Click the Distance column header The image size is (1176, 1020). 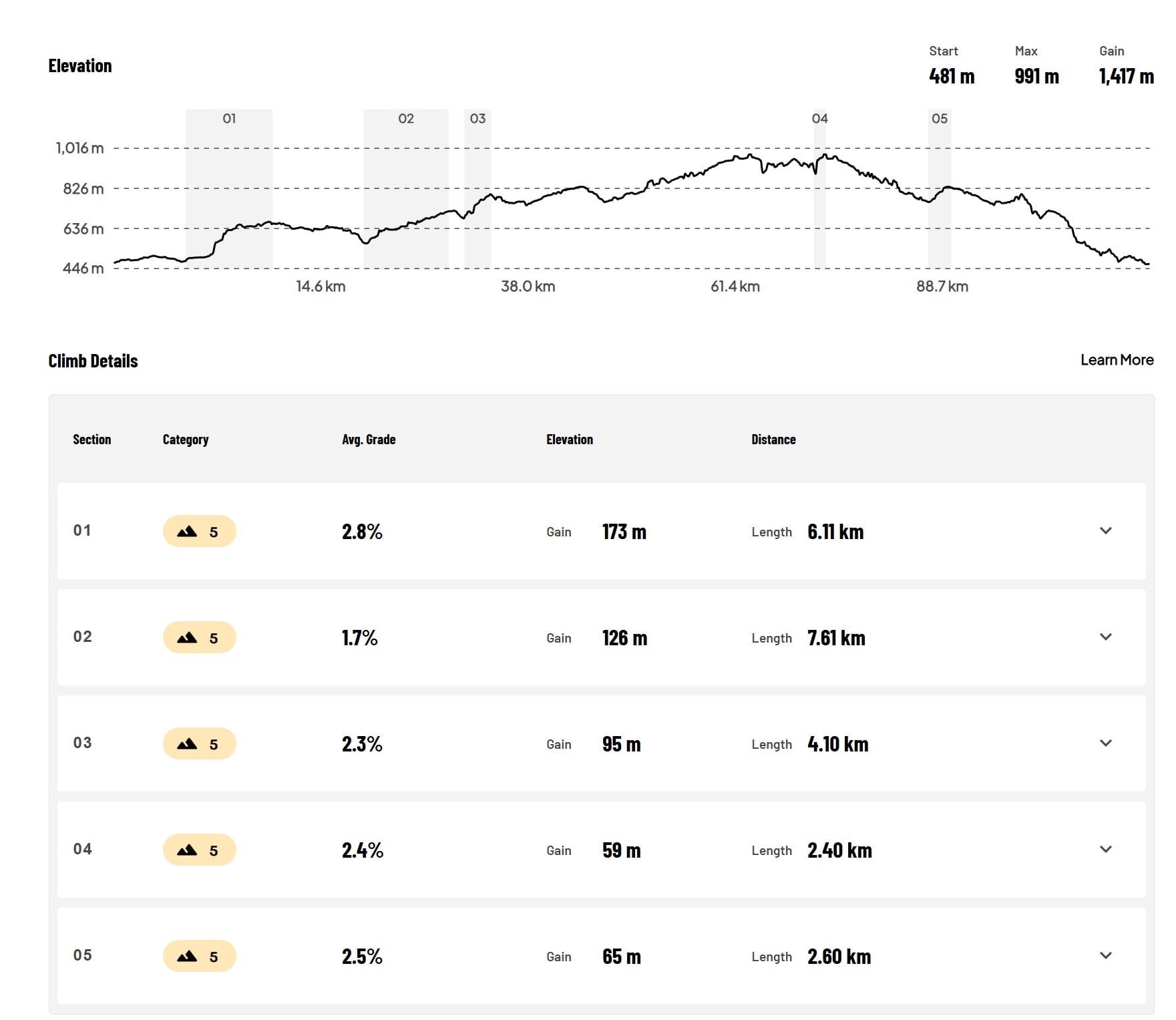tap(773, 440)
